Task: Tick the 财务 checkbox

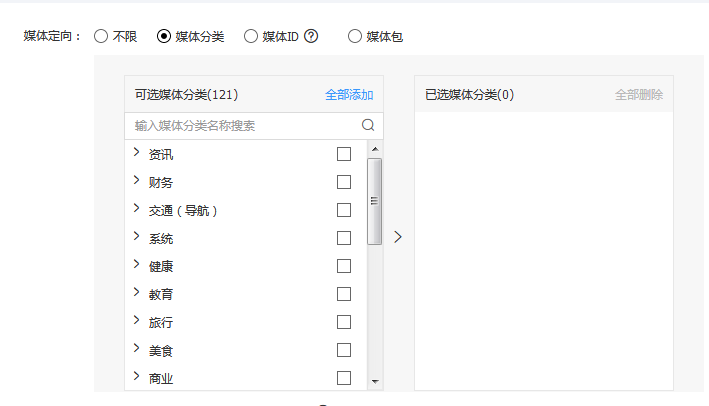Action: click(344, 182)
